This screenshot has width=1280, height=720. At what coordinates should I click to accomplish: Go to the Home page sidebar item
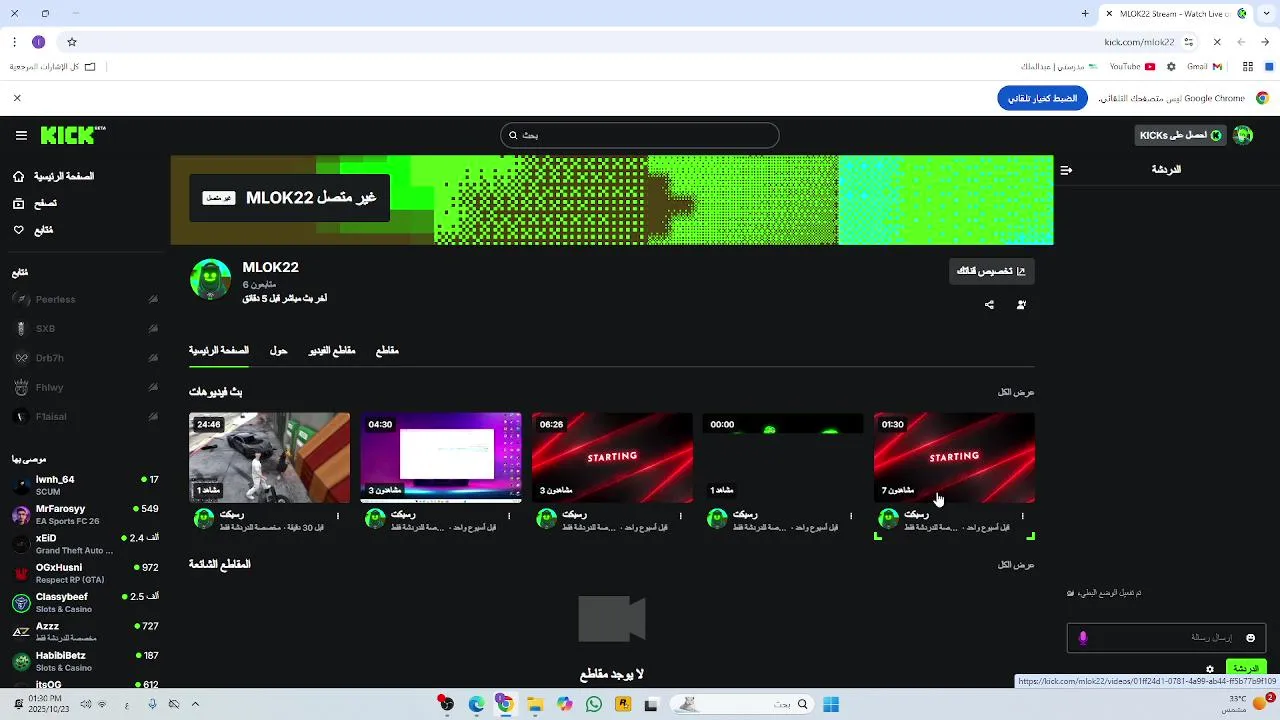point(54,176)
